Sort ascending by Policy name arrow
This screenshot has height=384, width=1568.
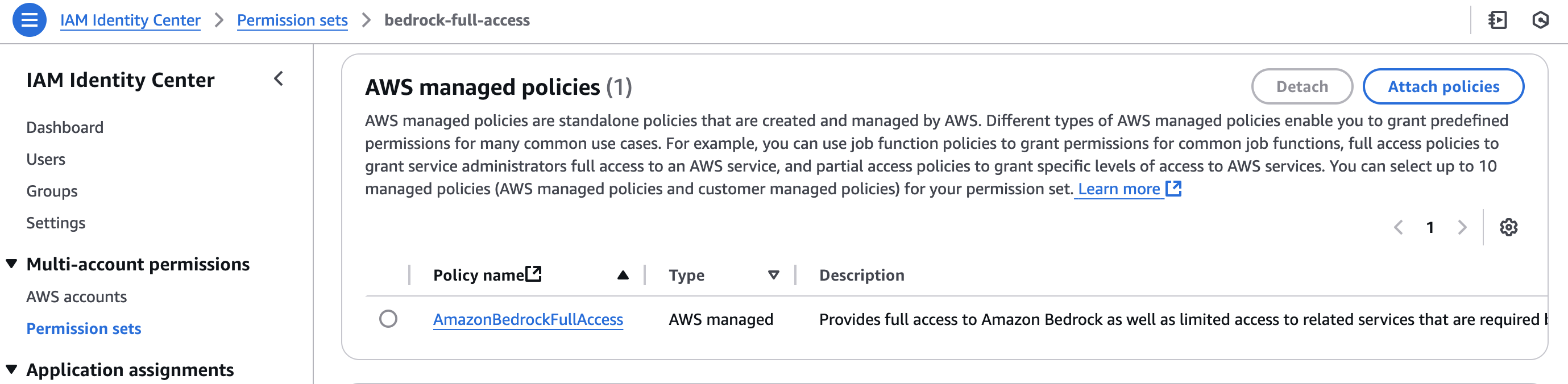[623, 275]
